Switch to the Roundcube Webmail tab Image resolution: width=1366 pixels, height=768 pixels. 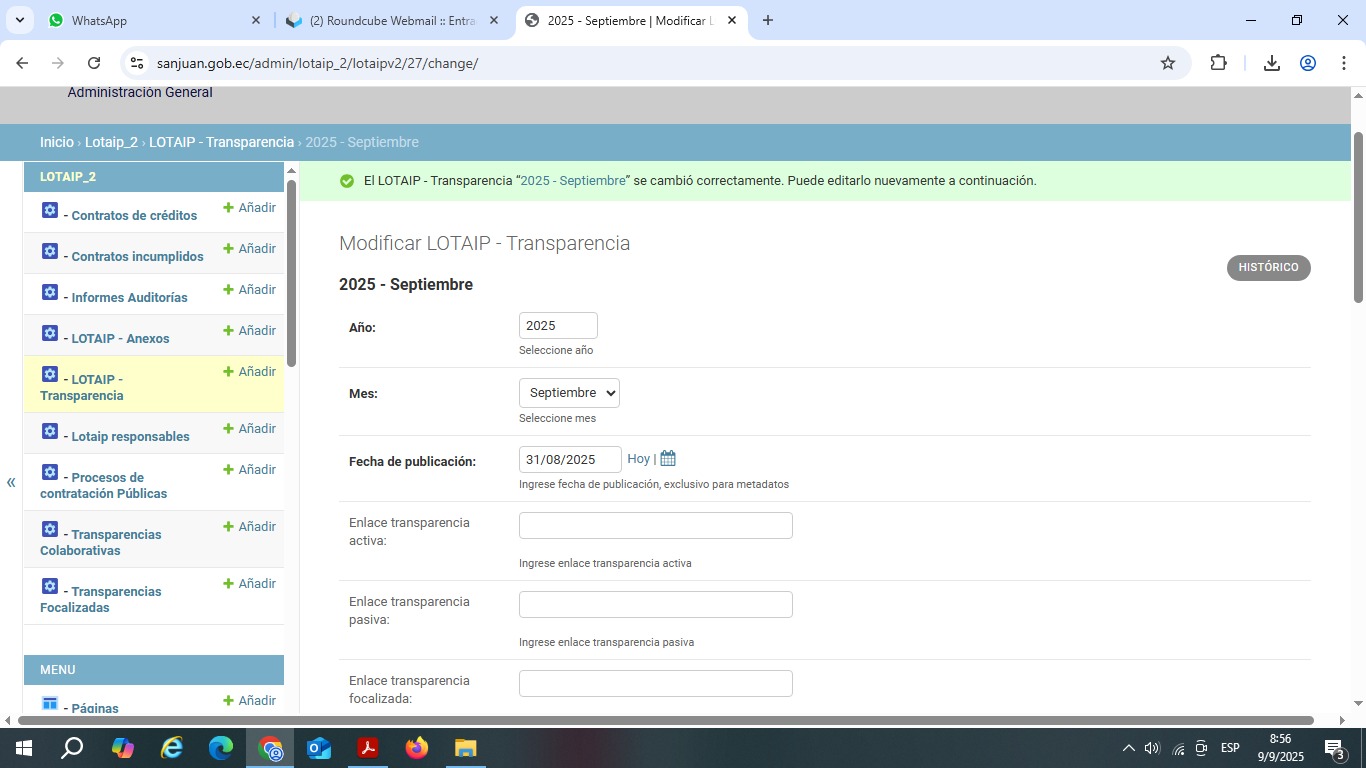[390, 20]
